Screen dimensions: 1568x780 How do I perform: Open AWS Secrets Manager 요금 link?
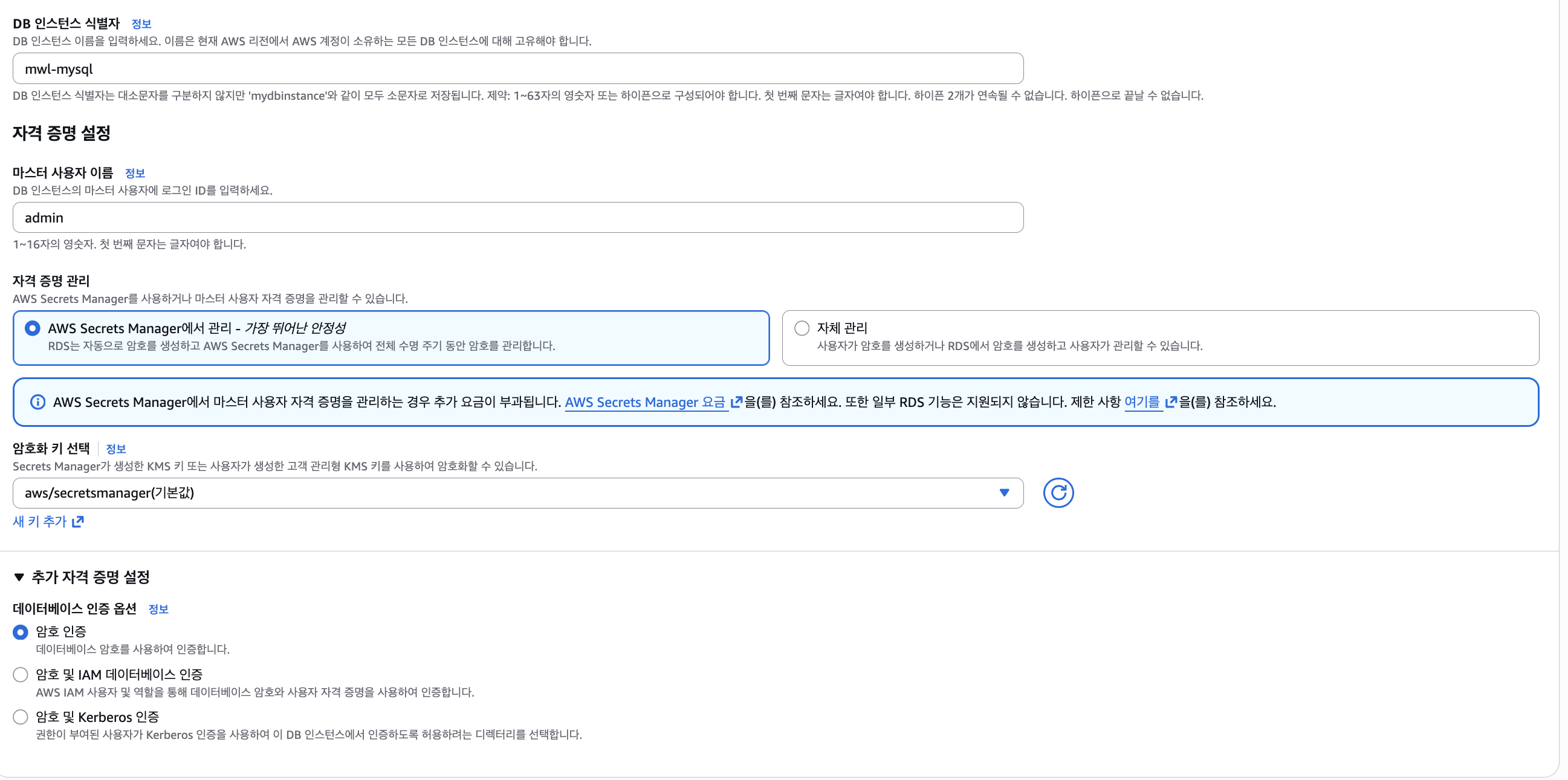[x=644, y=402]
